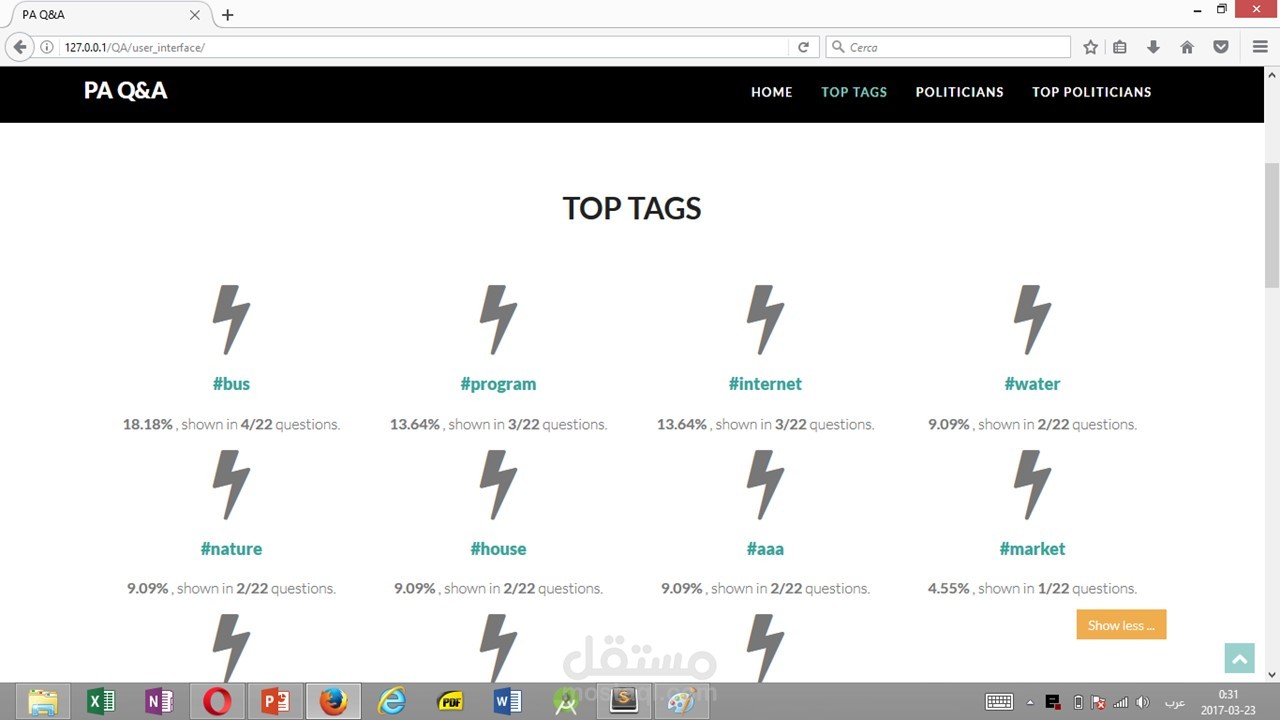Viewport: 1280px width, 720px height.
Task: Save page to Pocket icon
Action: coord(1221,47)
